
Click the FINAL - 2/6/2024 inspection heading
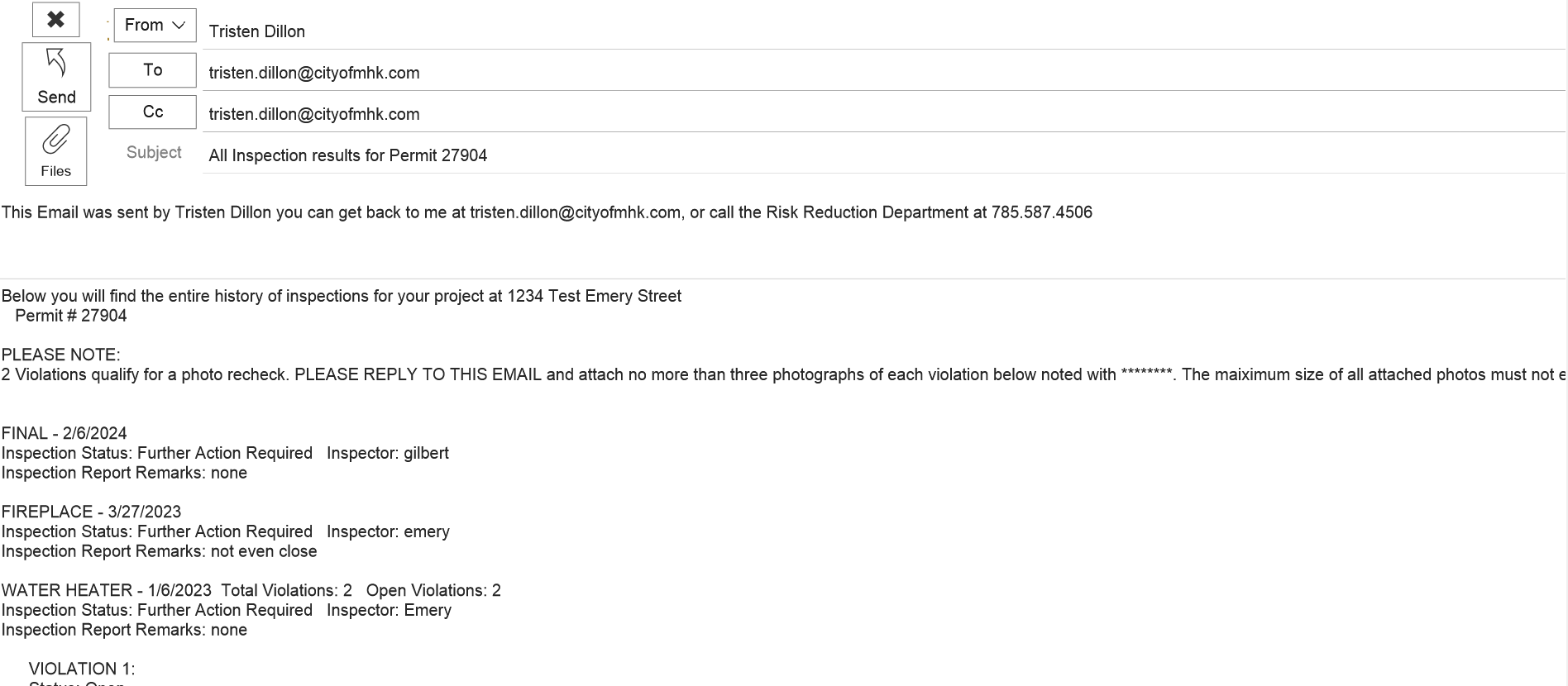click(64, 433)
